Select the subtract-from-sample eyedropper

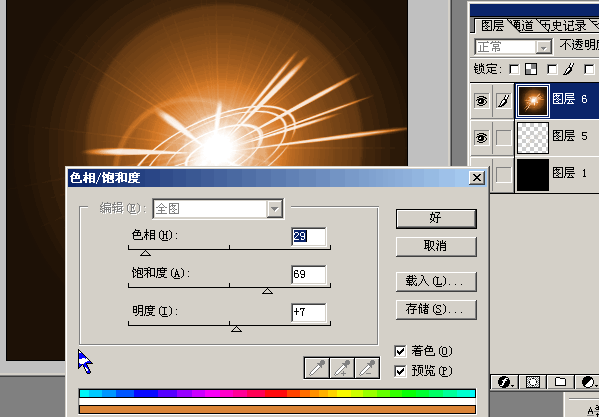[367, 368]
